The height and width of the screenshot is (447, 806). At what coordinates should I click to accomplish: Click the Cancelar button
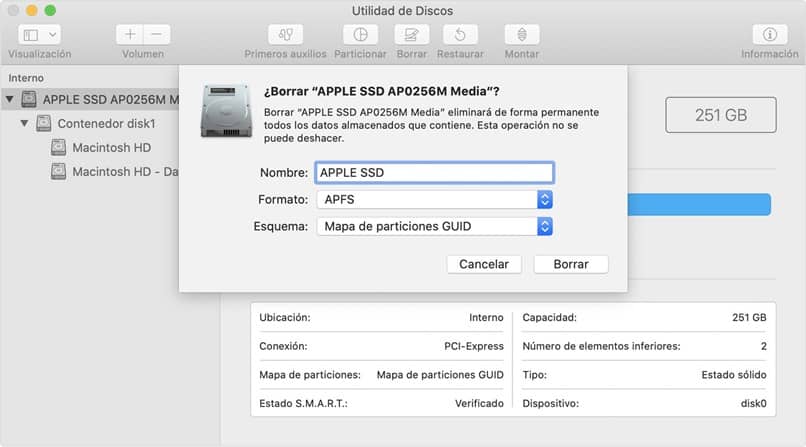click(x=484, y=264)
